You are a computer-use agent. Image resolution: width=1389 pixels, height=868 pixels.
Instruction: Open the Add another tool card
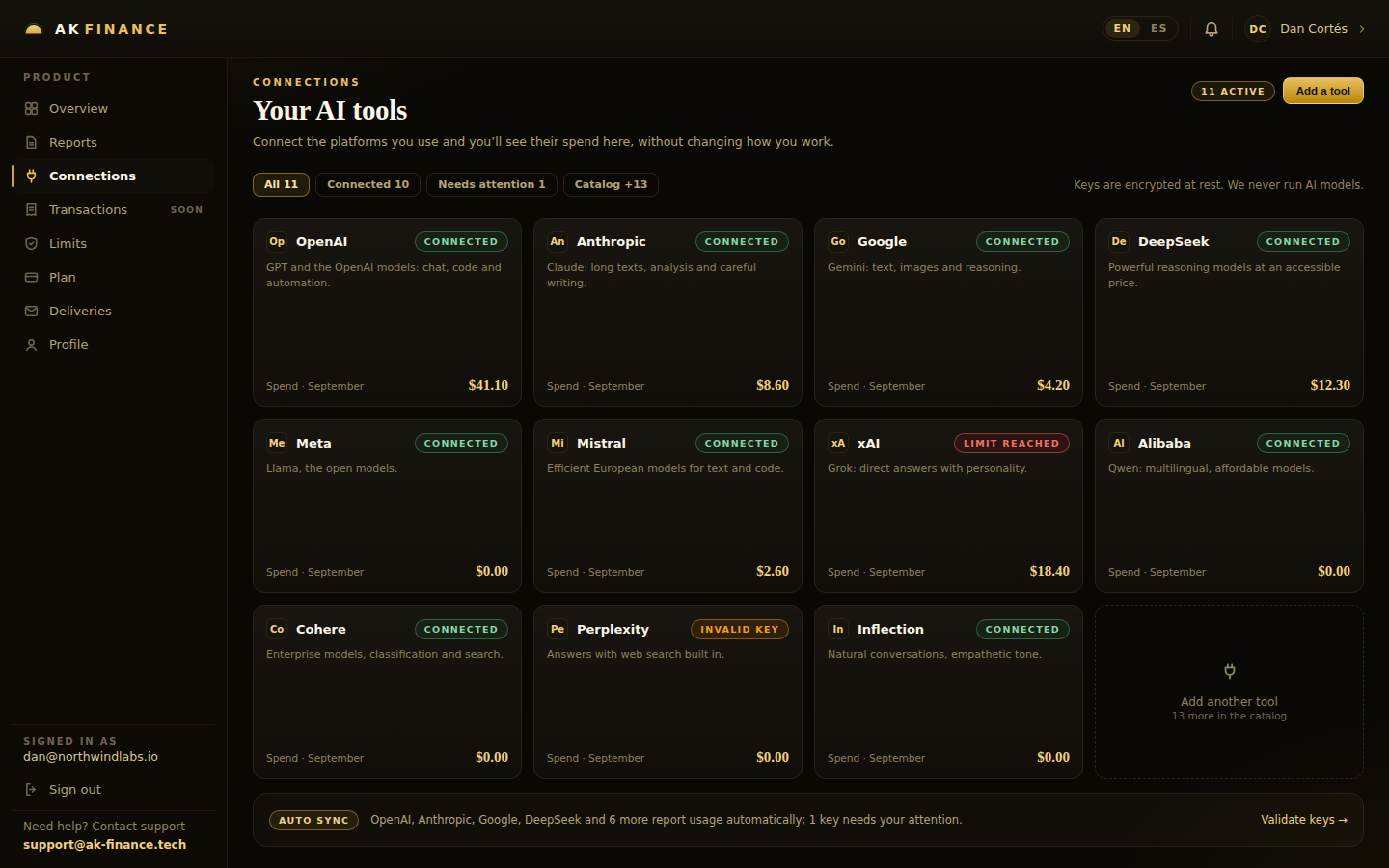point(1229,692)
